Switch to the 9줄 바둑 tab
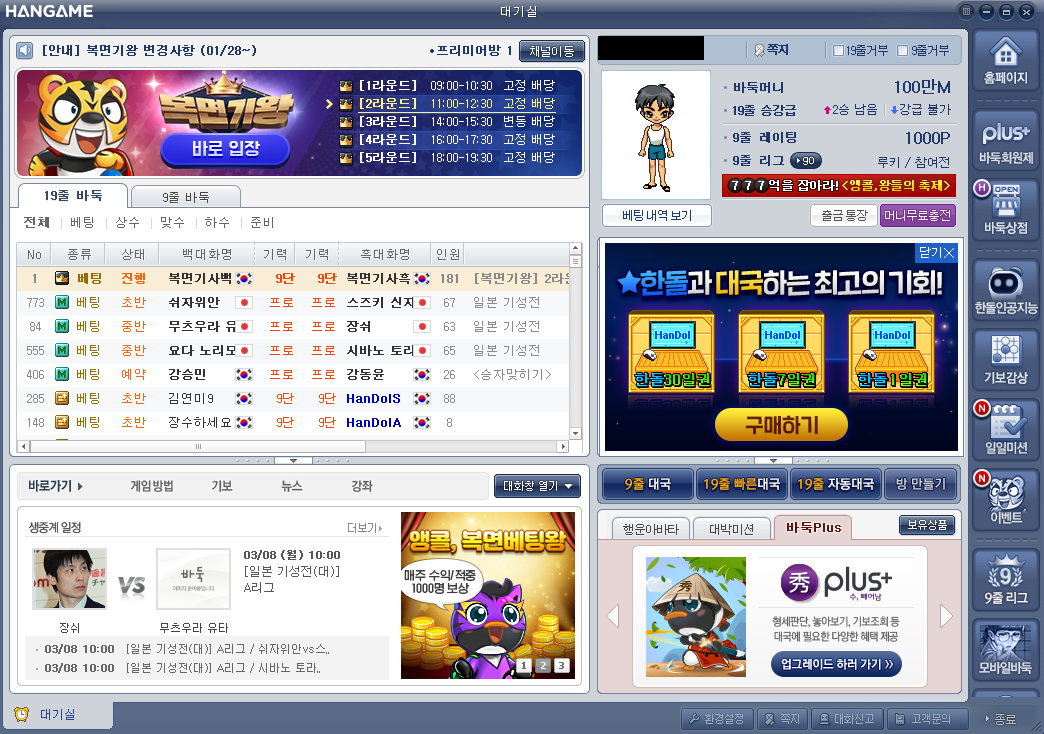This screenshot has height=734, width=1044. click(x=186, y=197)
